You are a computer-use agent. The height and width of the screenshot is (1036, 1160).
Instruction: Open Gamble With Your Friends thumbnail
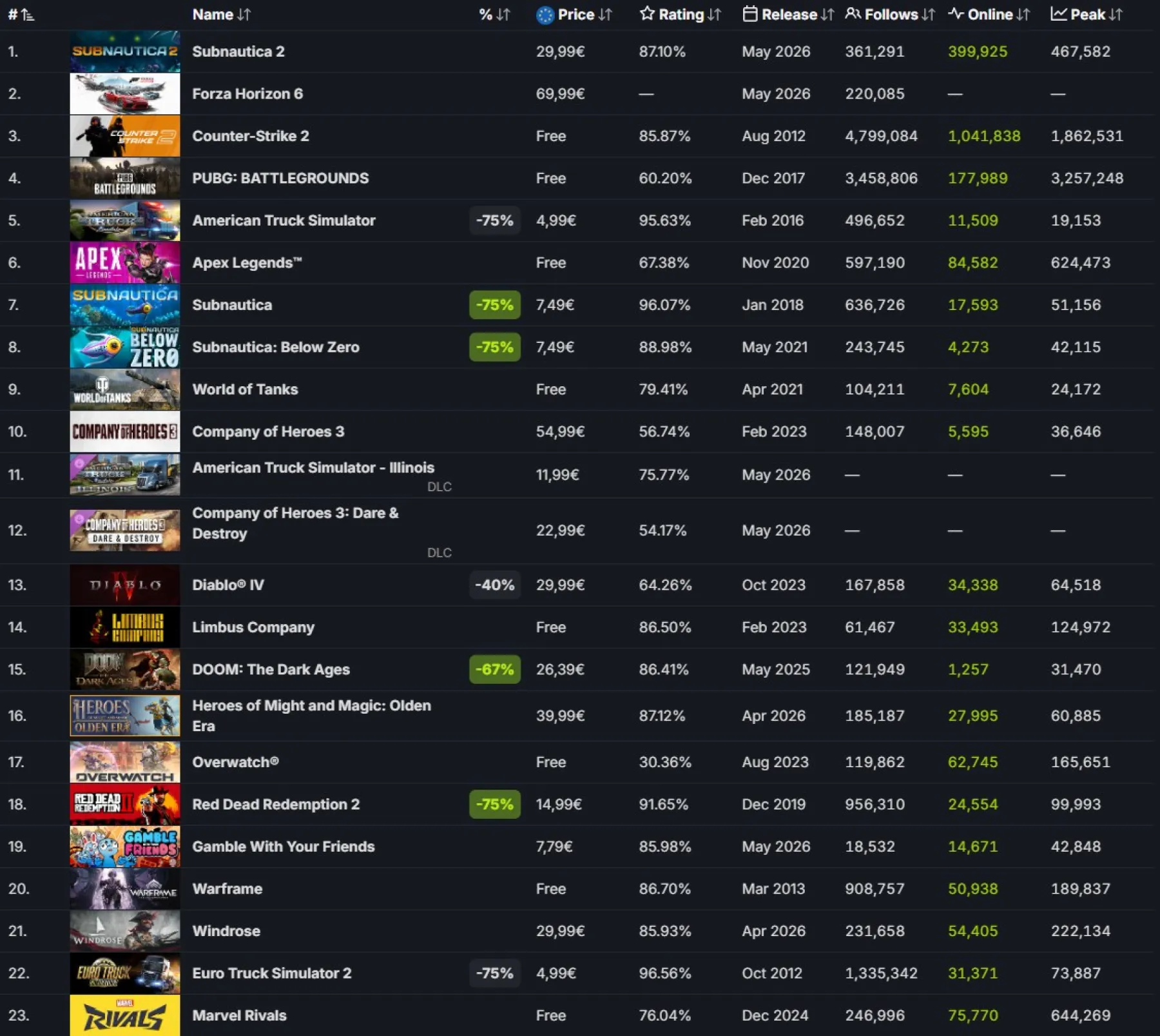(x=125, y=846)
